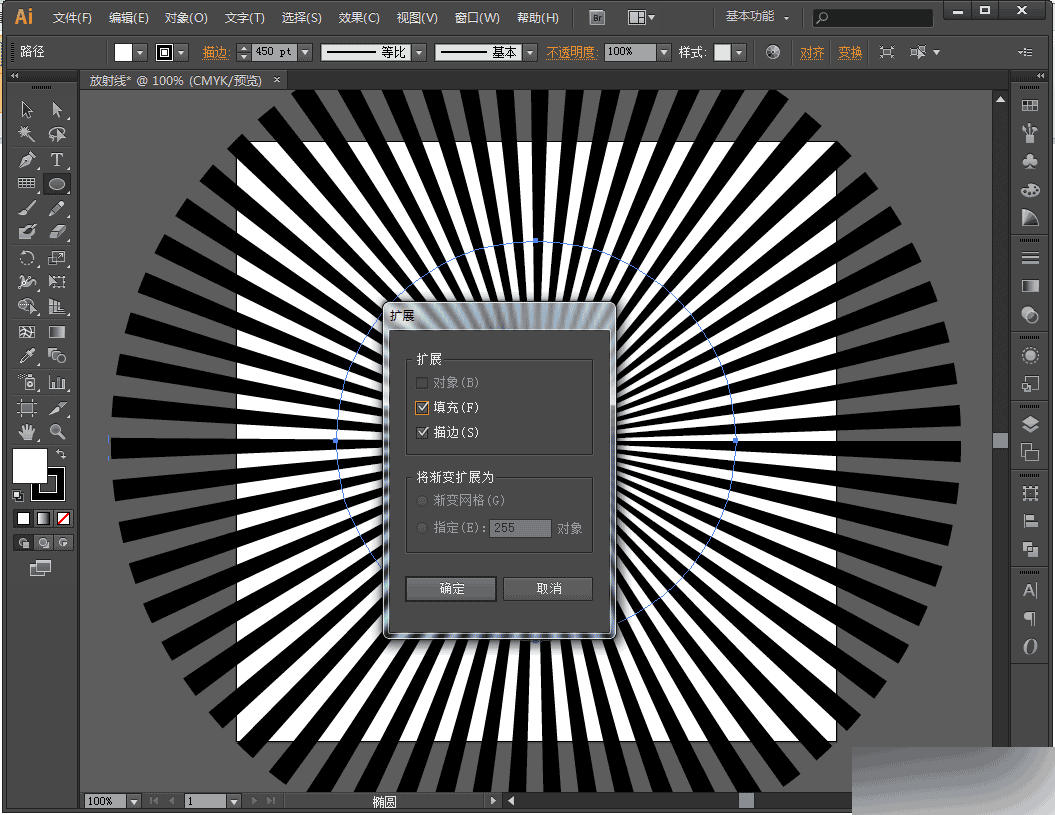
Task: Swap fill and stroke colors
Action: 60,454
